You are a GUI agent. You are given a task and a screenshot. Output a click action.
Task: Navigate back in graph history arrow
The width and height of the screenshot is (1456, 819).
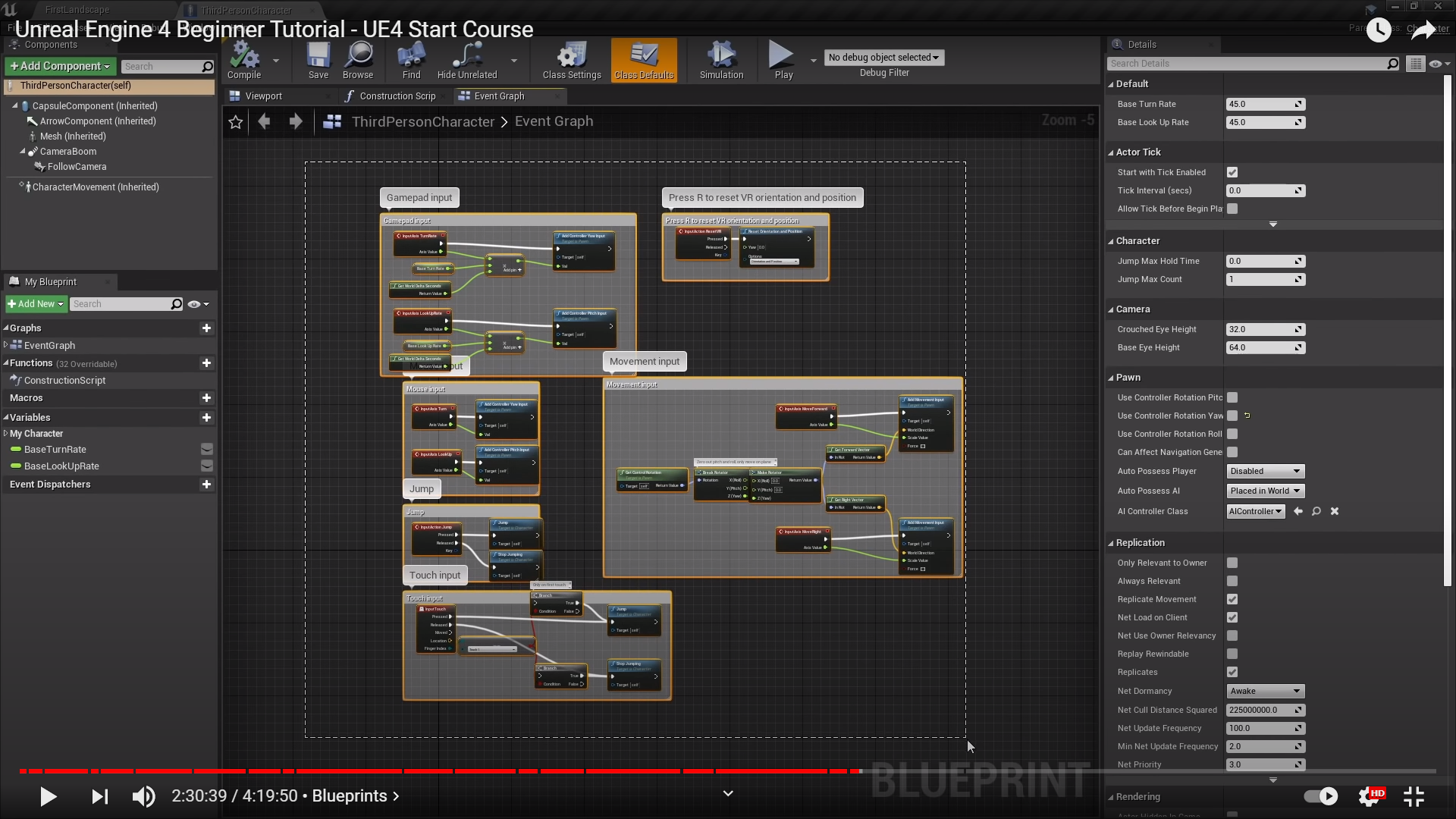coord(264,121)
